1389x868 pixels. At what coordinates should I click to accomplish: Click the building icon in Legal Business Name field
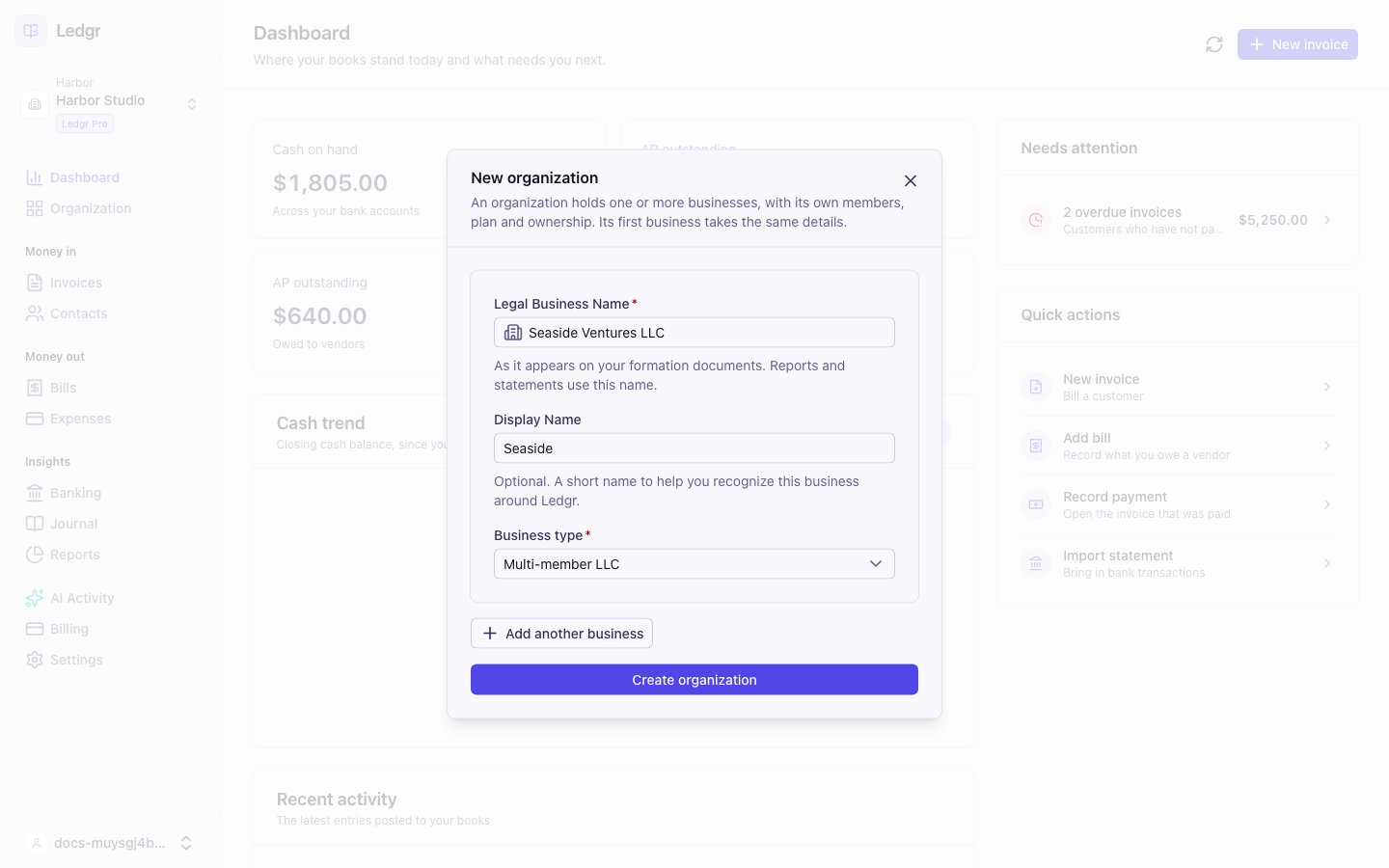click(513, 333)
